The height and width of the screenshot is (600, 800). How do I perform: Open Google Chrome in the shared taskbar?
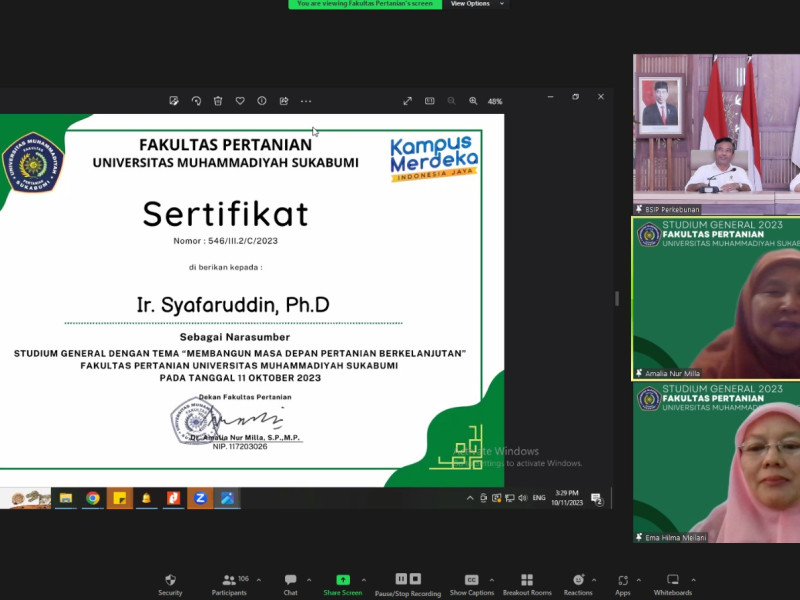click(93, 498)
